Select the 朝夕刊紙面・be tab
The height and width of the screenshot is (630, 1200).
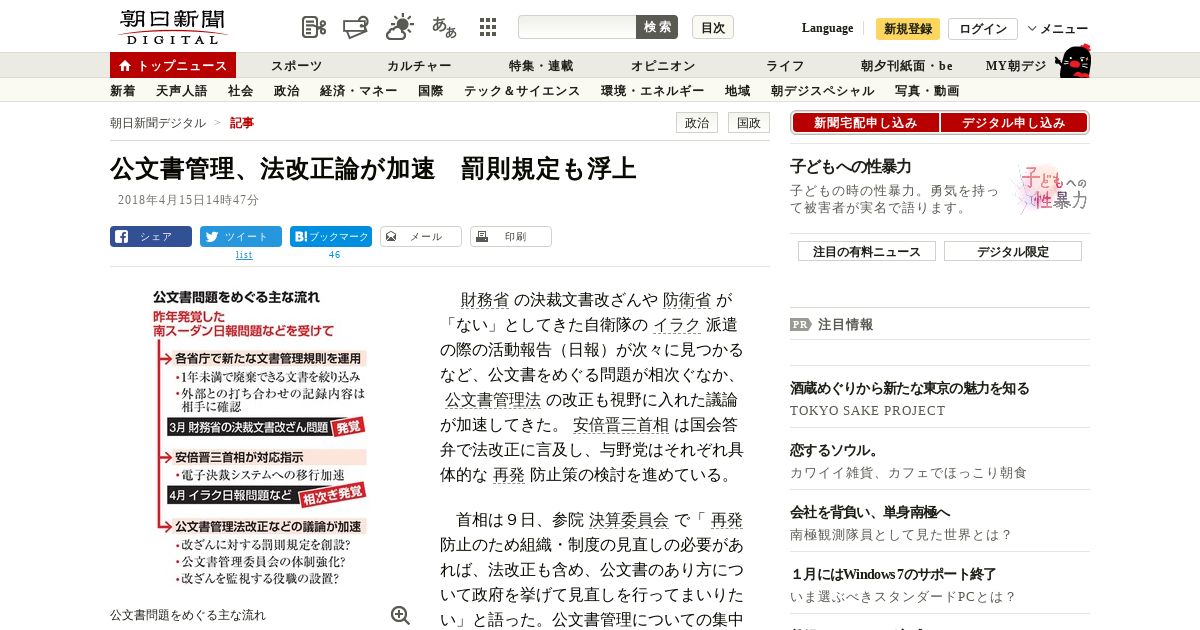pos(907,65)
